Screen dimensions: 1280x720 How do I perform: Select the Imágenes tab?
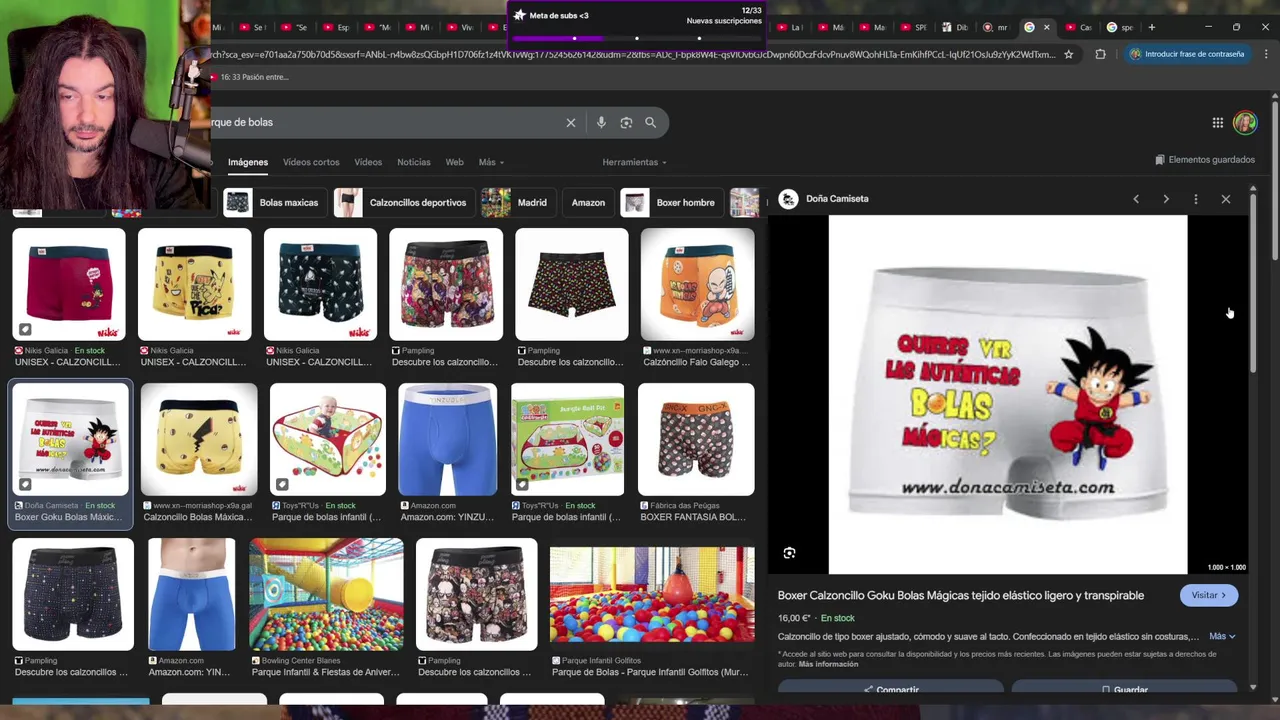click(248, 162)
